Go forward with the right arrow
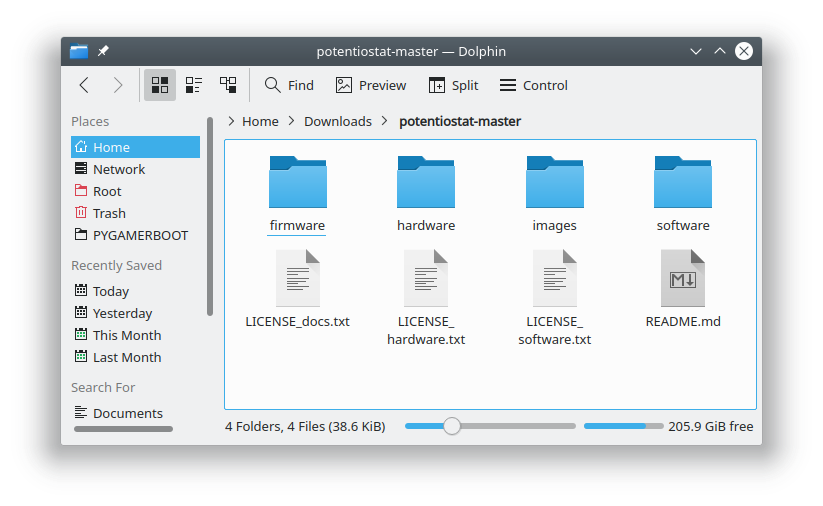This screenshot has height=506, width=823. (118, 85)
